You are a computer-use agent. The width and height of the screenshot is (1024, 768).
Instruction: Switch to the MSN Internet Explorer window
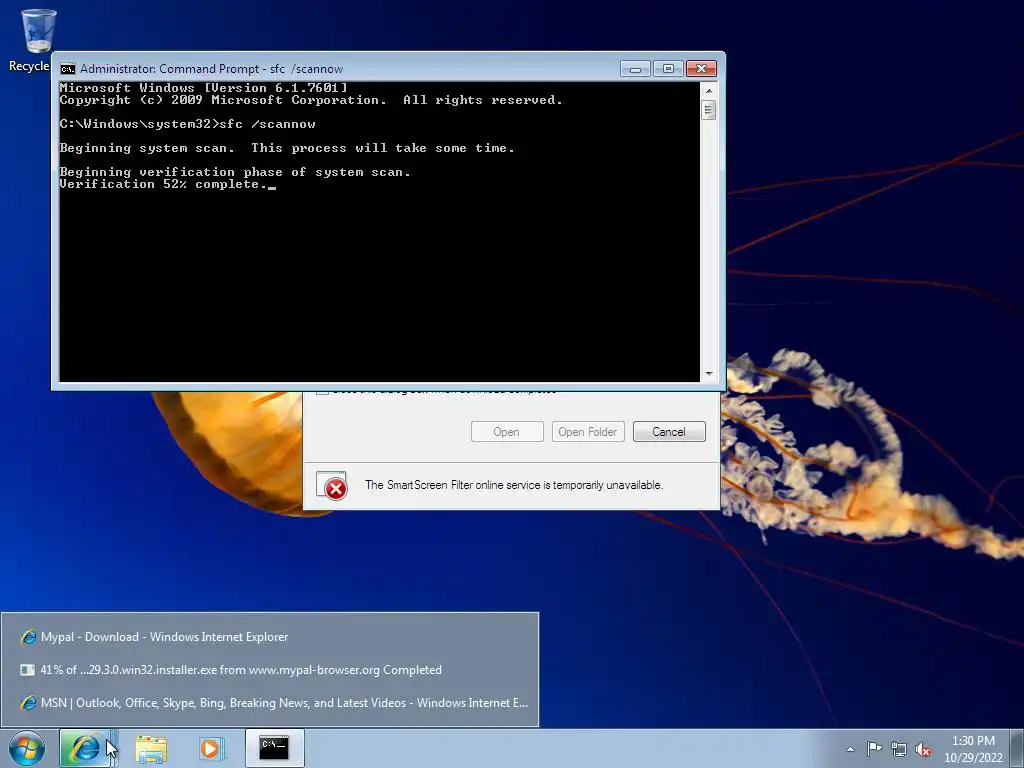coord(270,703)
